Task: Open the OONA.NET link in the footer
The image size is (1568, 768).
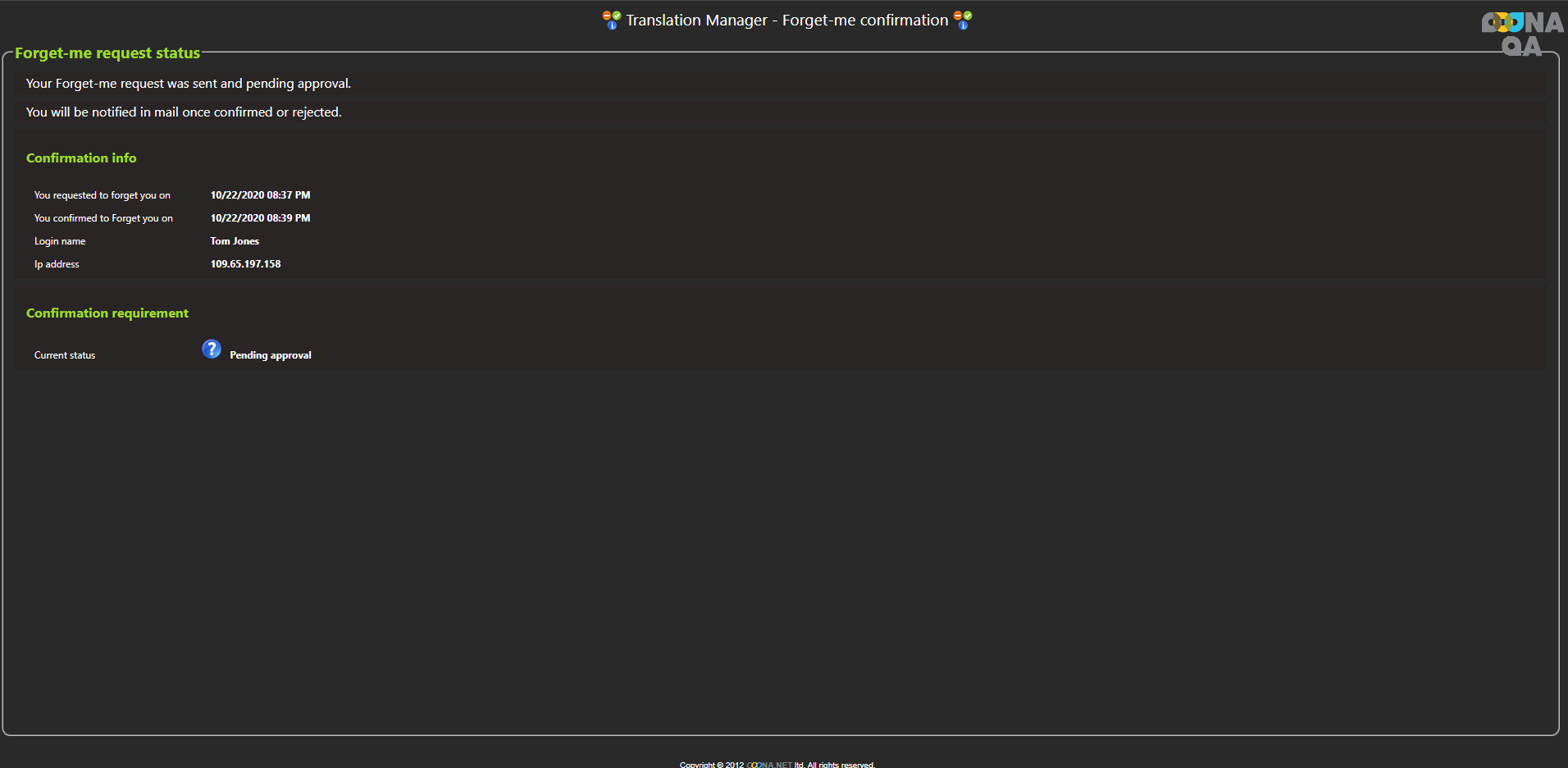Action: pyautogui.click(x=769, y=765)
